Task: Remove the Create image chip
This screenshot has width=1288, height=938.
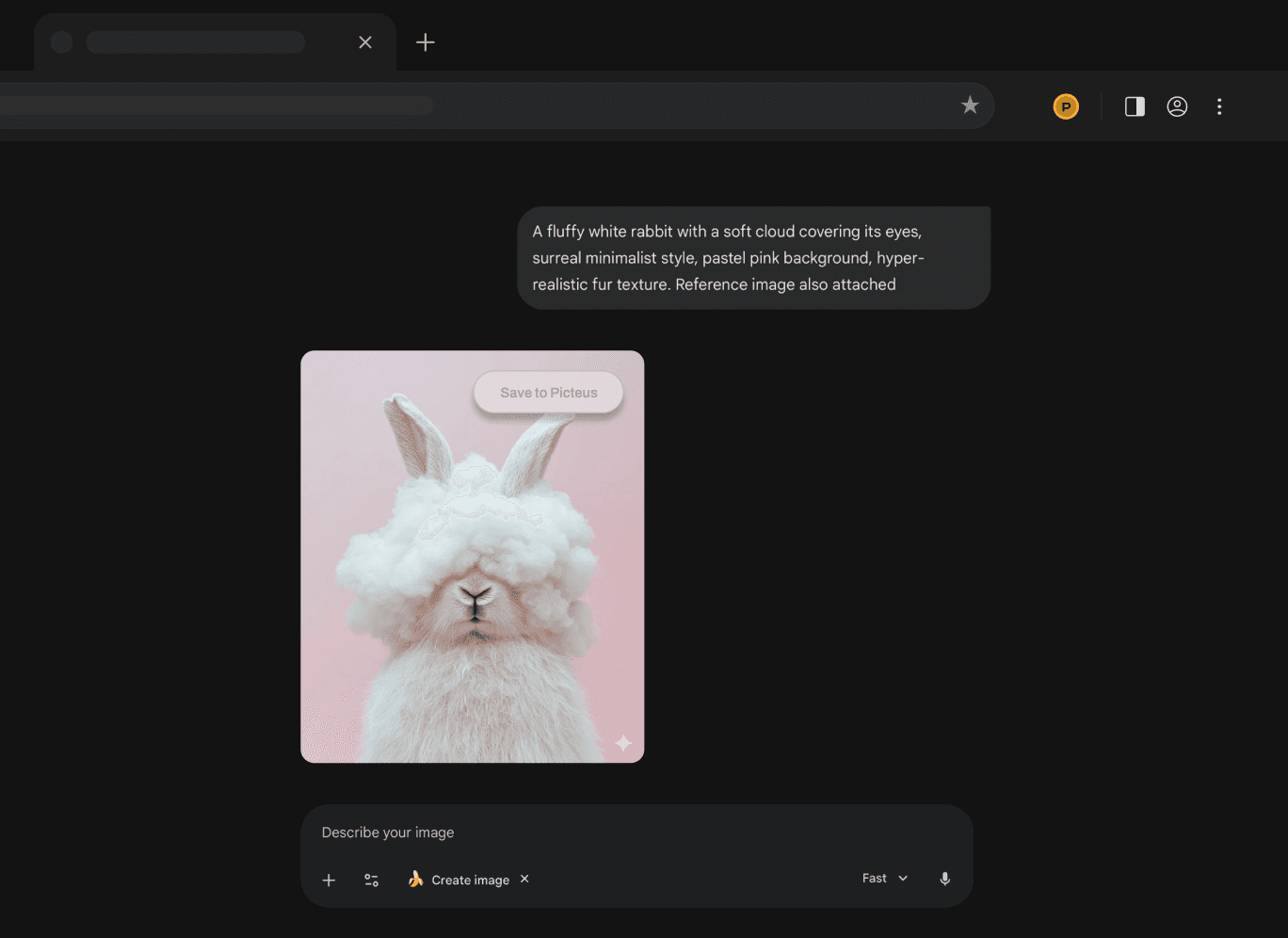Action: pyautogui.click(x=525, y=879)
